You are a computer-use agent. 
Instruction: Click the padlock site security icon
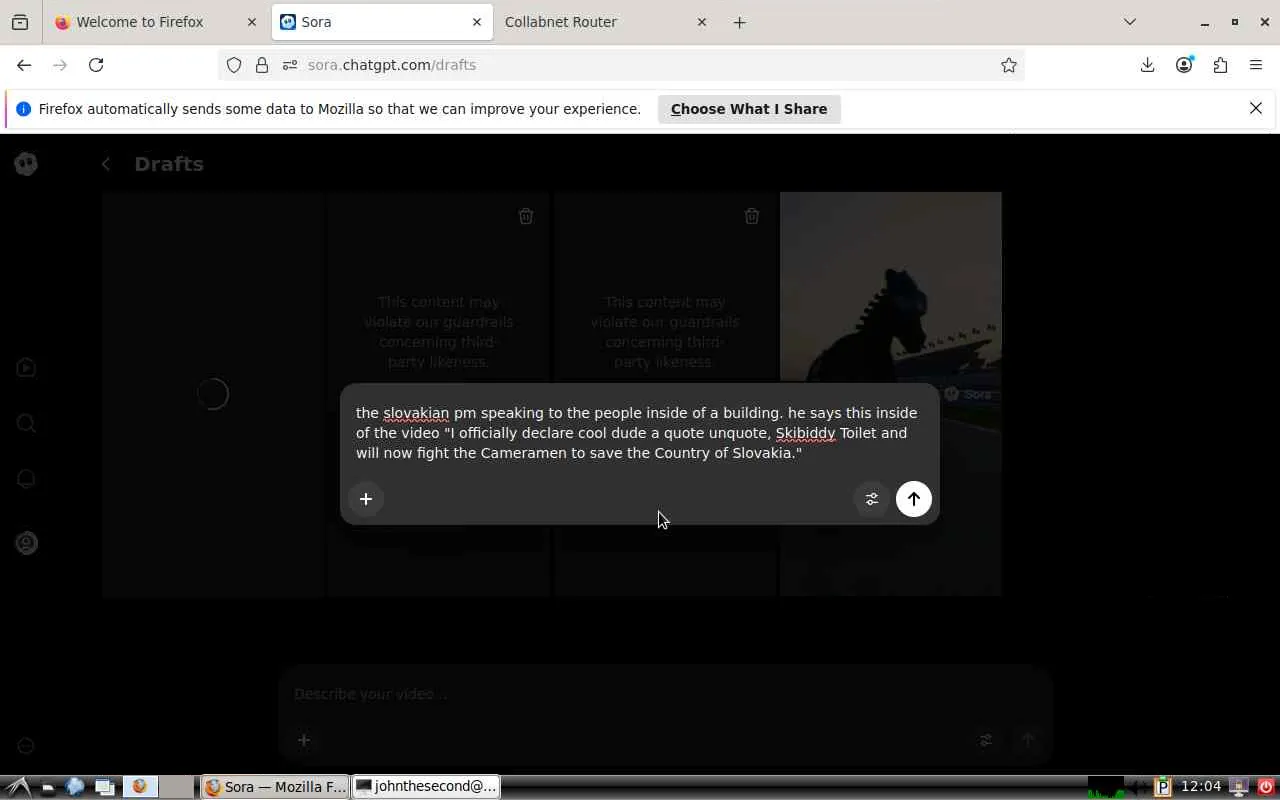pos(262,65)
